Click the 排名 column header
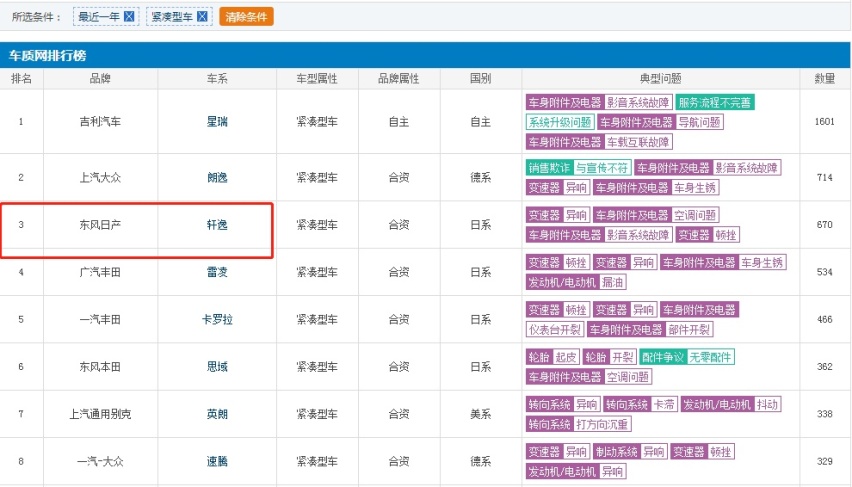The image size is (852, 487). [21, 79]
